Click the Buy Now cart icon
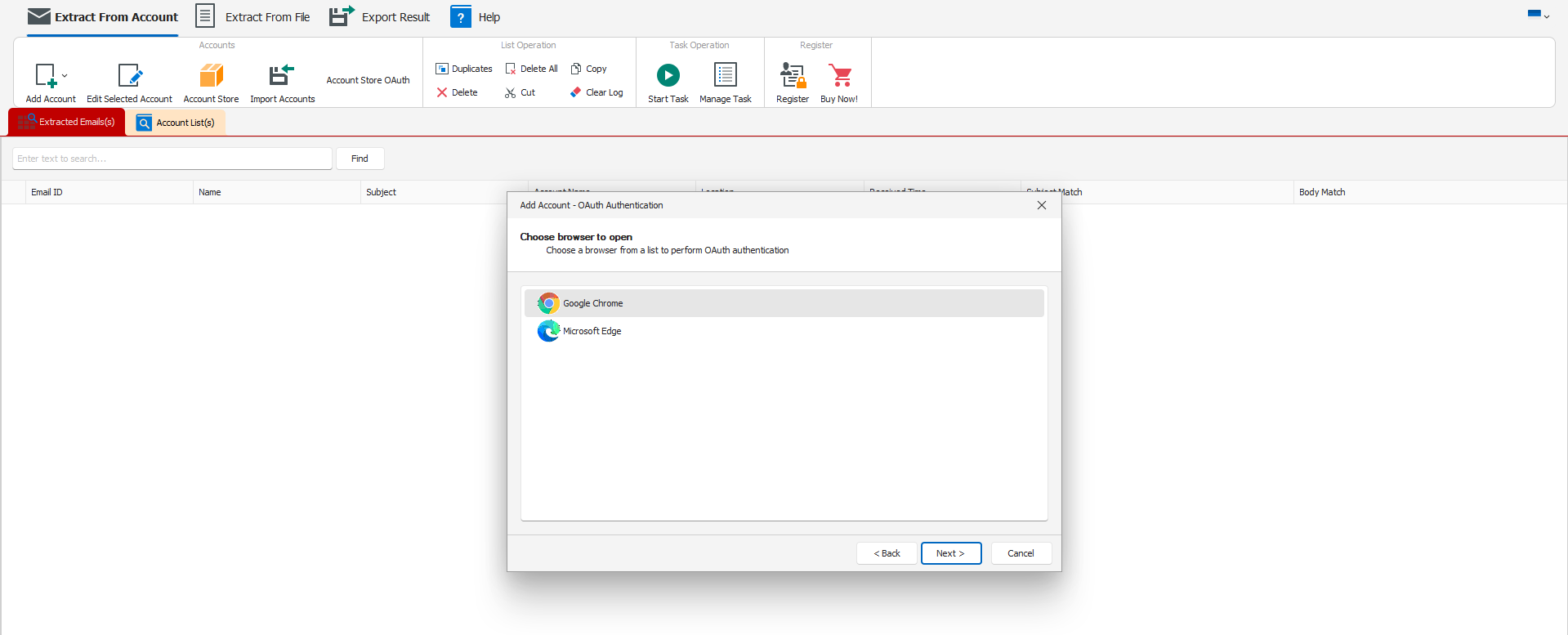This screenshot has width=1568, height=635. click(x=839, y=77)
